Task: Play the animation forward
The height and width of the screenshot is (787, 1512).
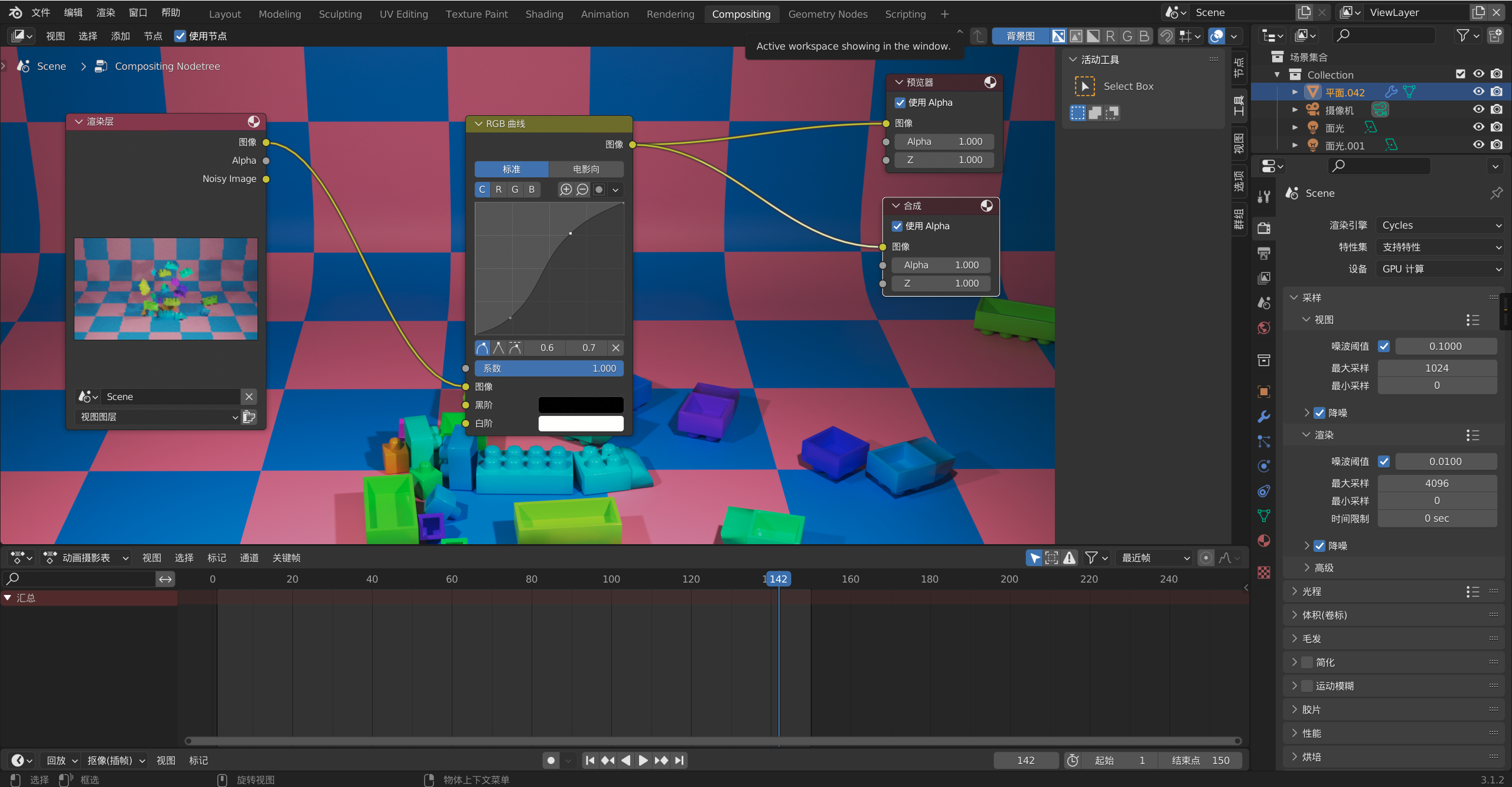Action: coord(643,760)
